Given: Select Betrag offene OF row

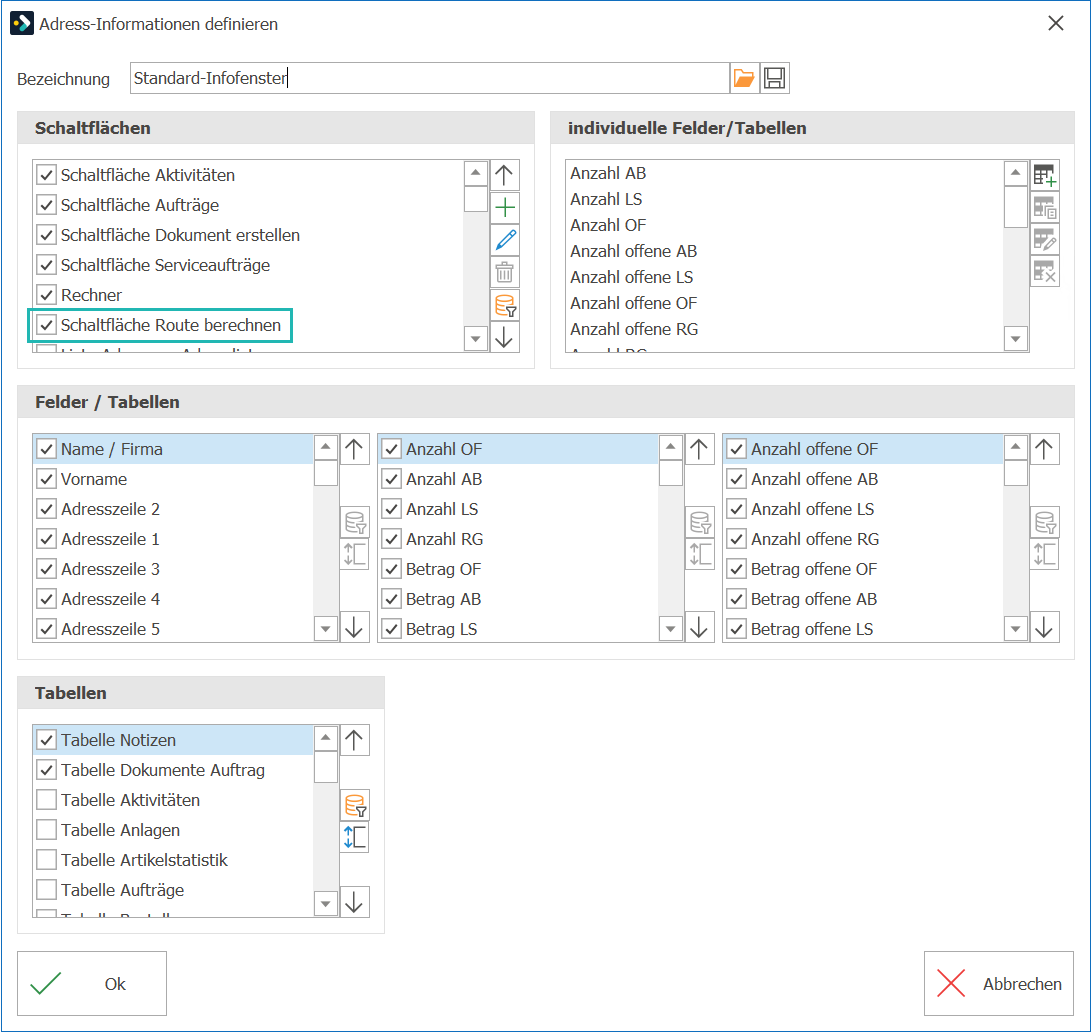Looking at the screenshot, I should (864, 569).
